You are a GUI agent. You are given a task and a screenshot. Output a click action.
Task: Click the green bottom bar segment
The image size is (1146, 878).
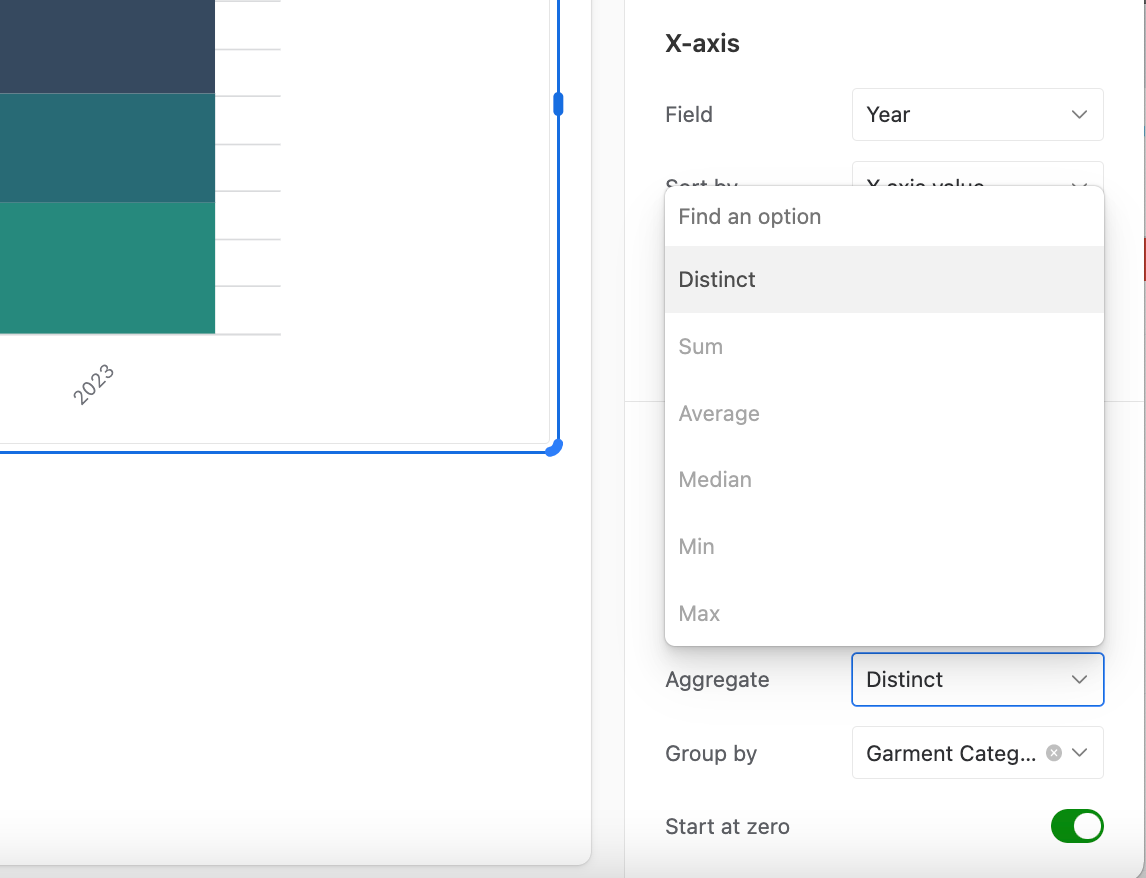click(x=107, y=268)
